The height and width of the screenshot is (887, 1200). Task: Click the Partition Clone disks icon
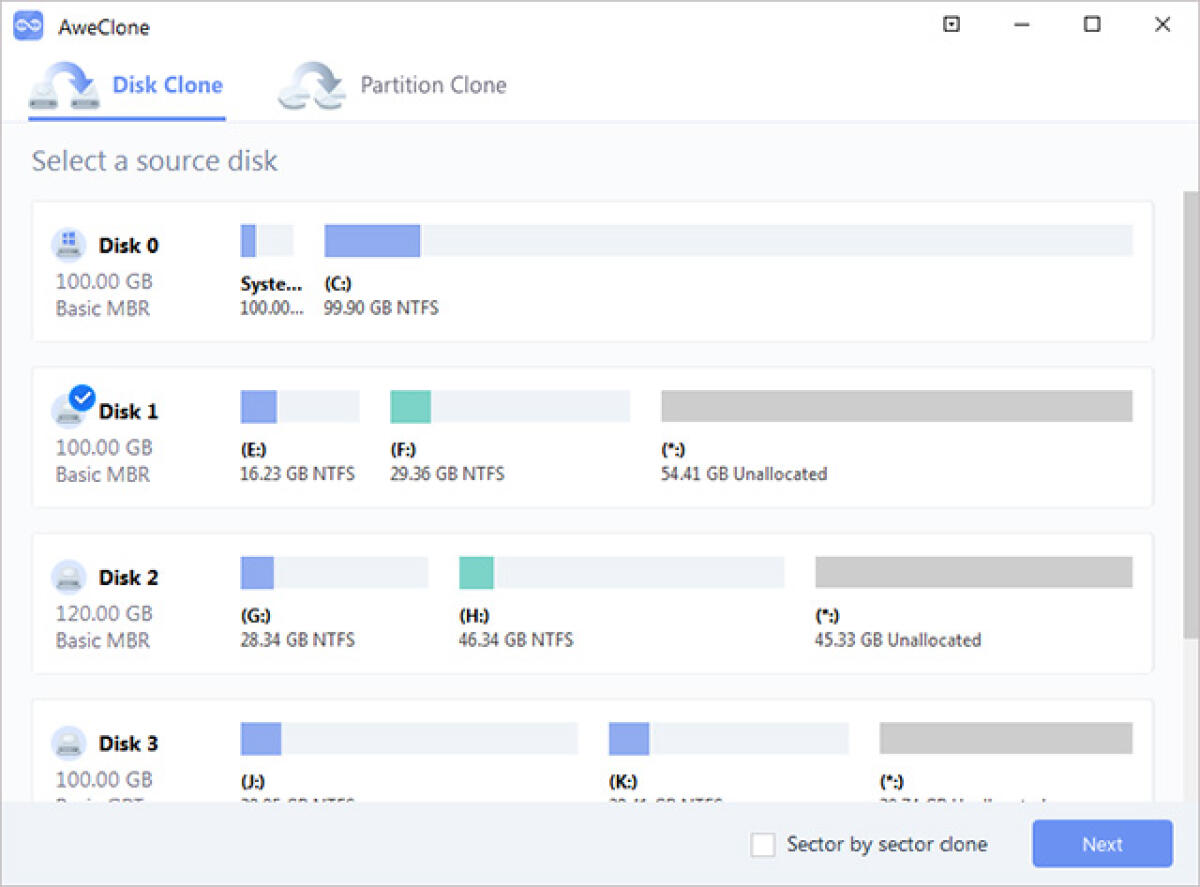point(308,88)
